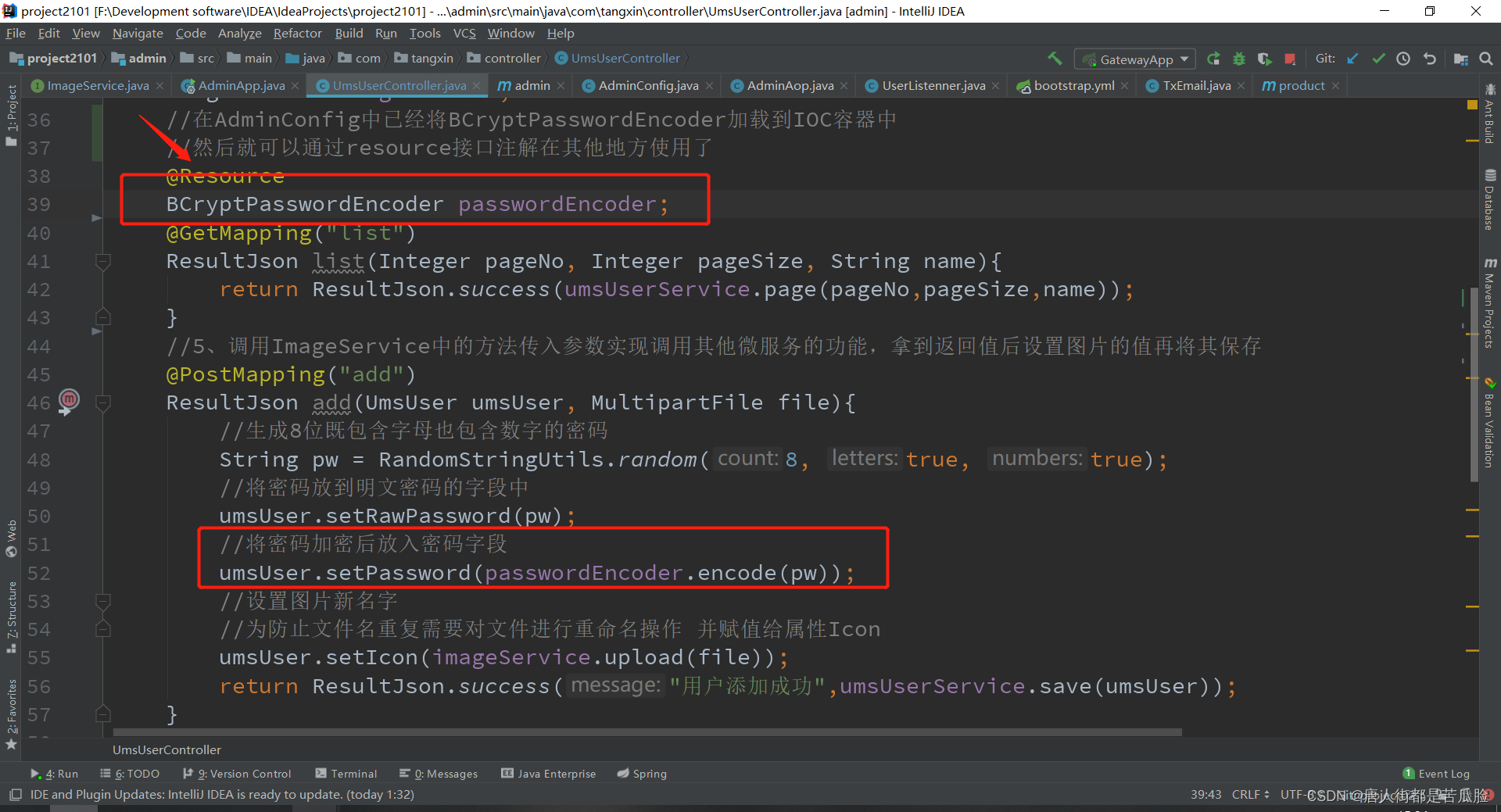
Task: Switch to the bootstrap.yml tab
Action: pos(1073,86)
